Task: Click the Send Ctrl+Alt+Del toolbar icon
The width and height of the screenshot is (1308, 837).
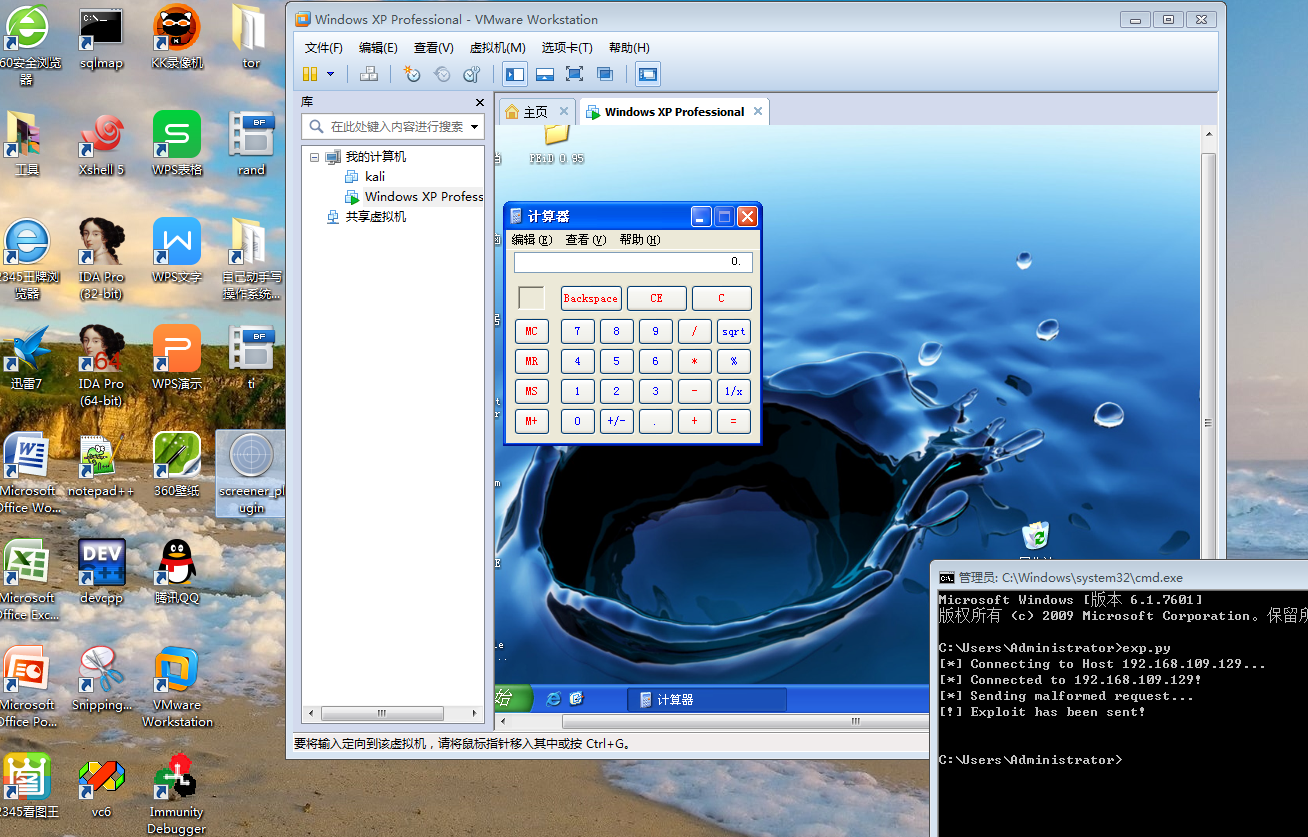Action: pyautogui.click(x=369, y=74)
